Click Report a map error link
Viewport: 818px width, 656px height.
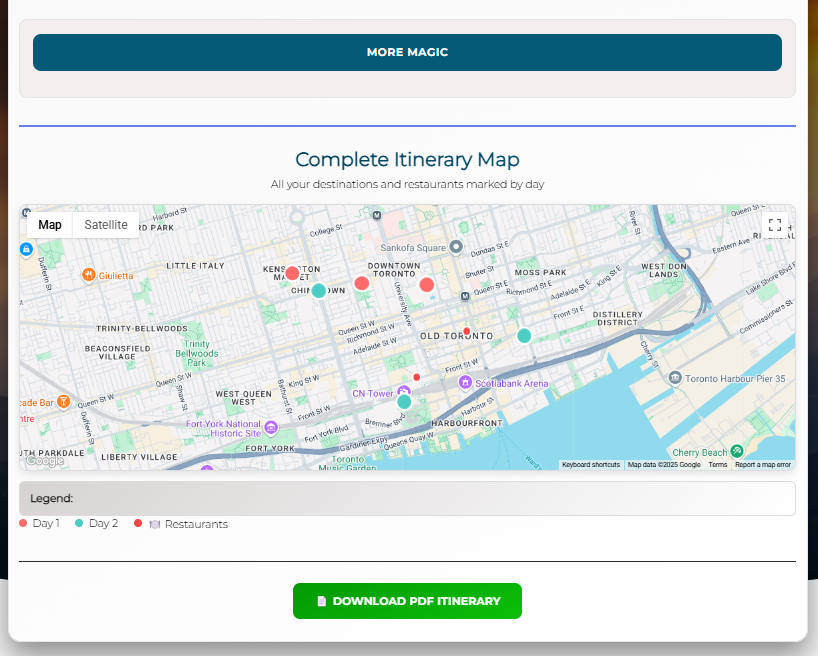click(763, 464)
